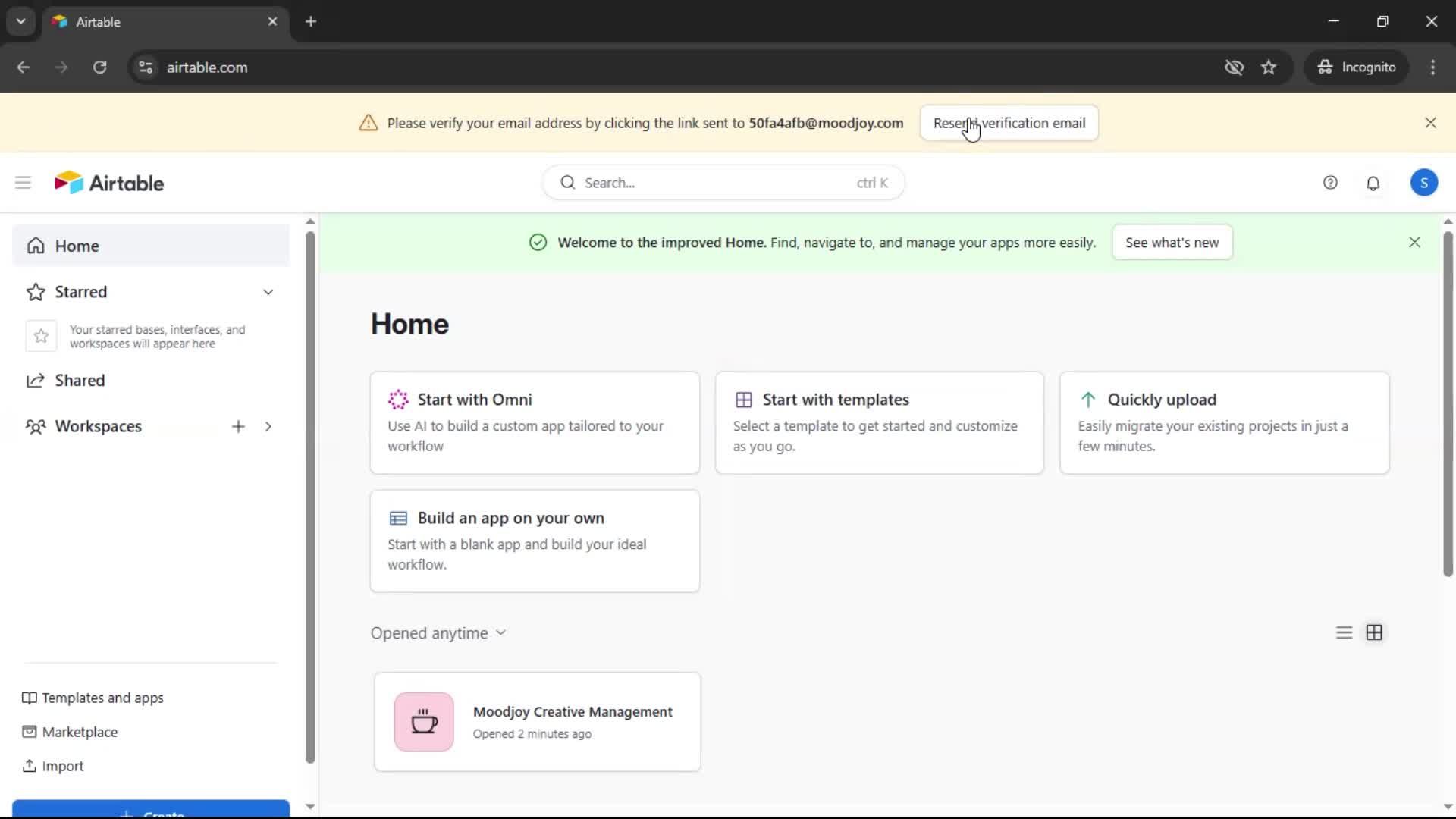Open Chrome three-dot menu
1456x819 pixels.
[x=1432, y=67]
